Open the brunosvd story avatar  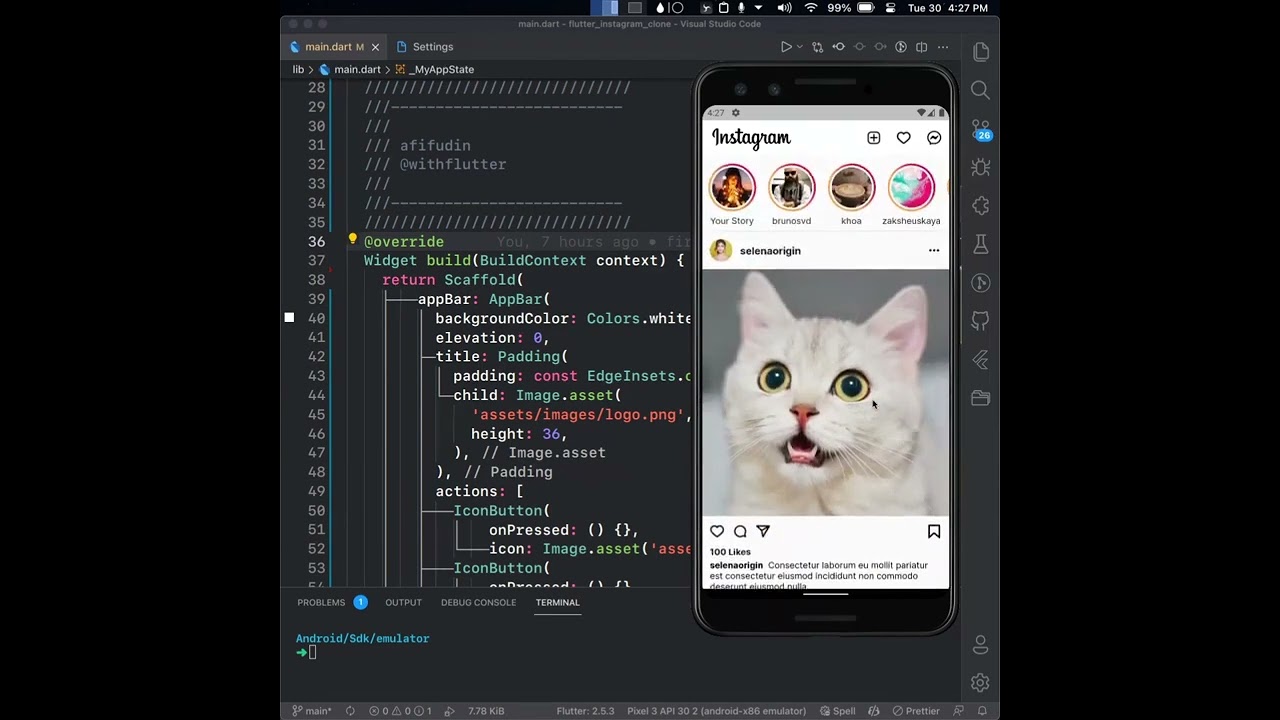tap(792, 188)
